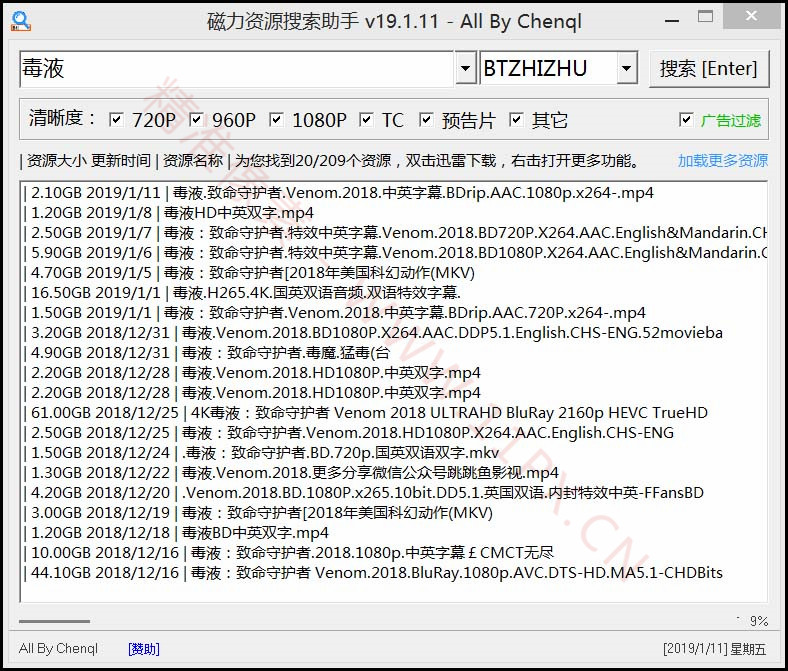Click the 资源大小 sort header

pyautogui.click(x=56, y=160)
